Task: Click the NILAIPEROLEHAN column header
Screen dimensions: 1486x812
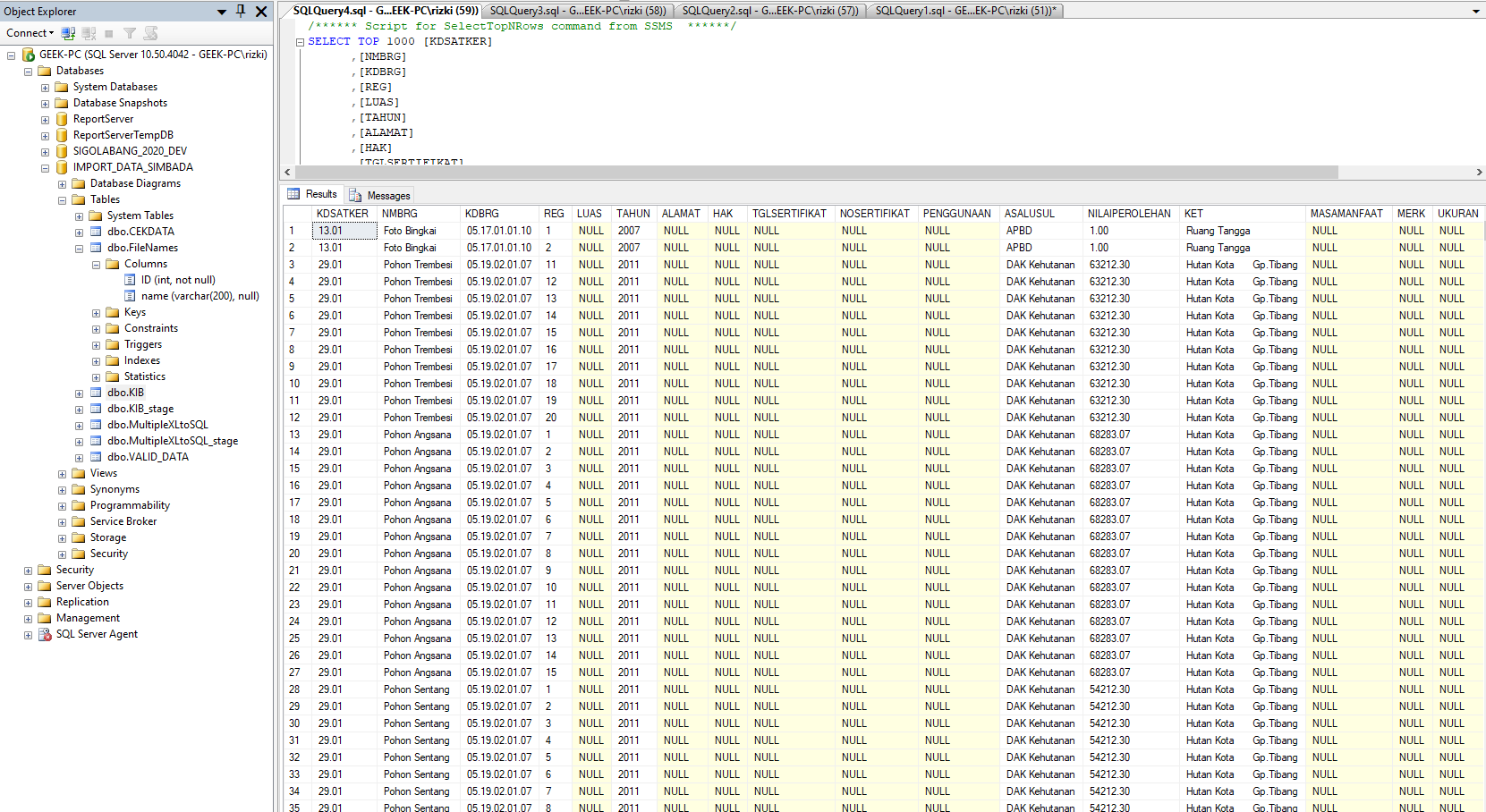Action: (1132, 214)
